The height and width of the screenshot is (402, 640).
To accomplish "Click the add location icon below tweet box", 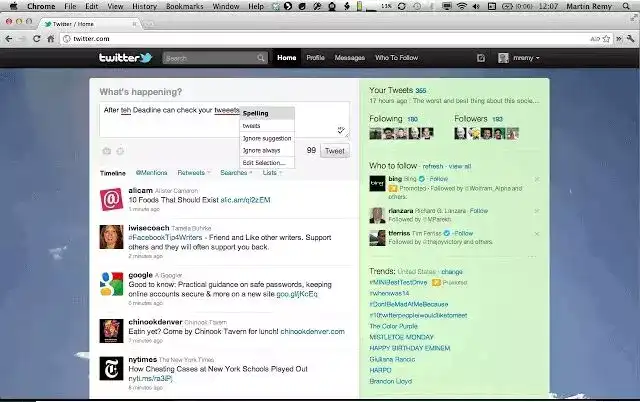I will click(x=120, y=151).
